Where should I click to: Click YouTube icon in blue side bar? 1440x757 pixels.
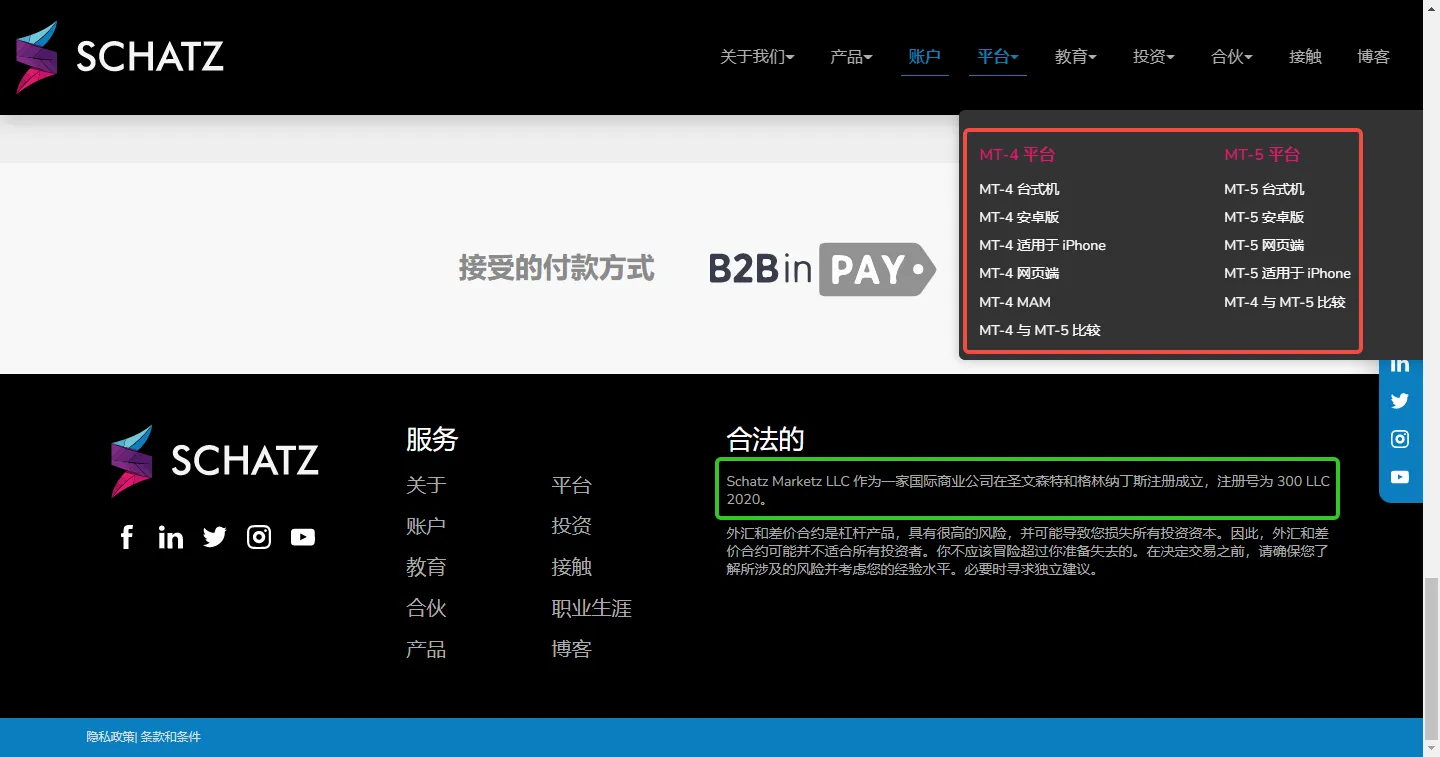1400,477
